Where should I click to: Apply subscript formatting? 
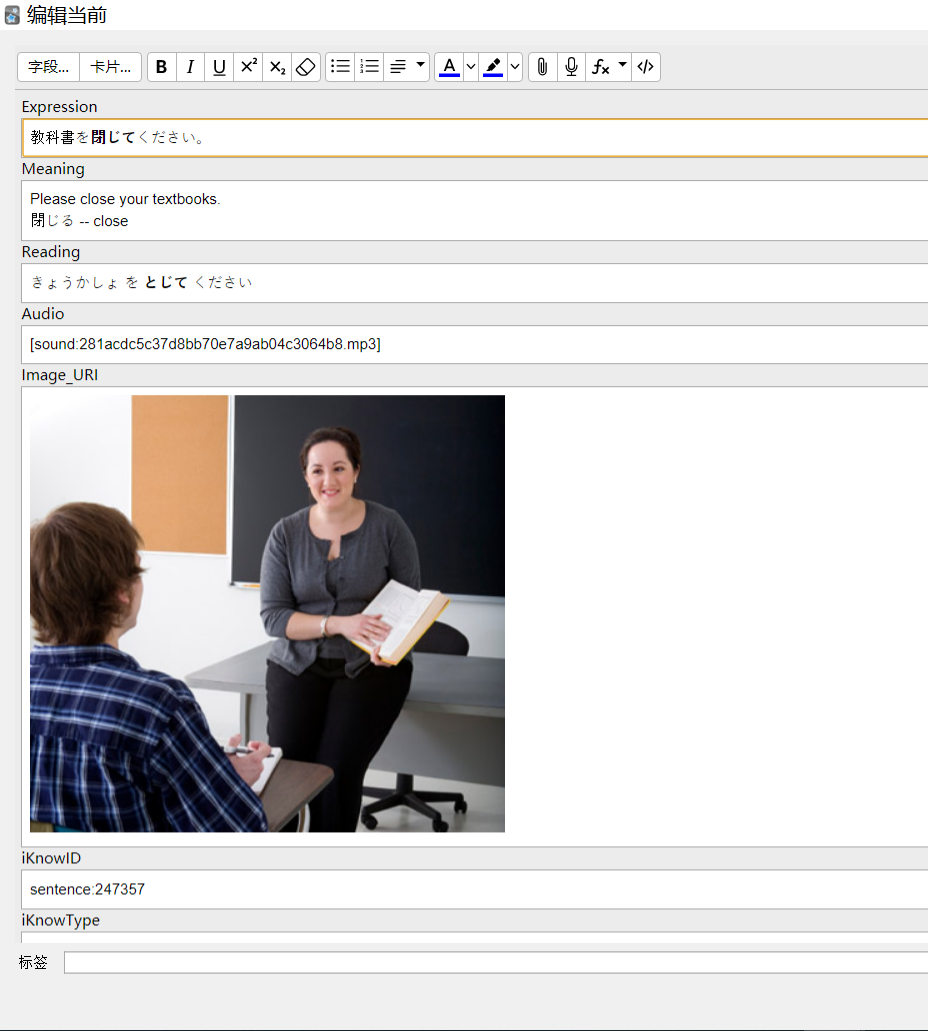point(278,67)
